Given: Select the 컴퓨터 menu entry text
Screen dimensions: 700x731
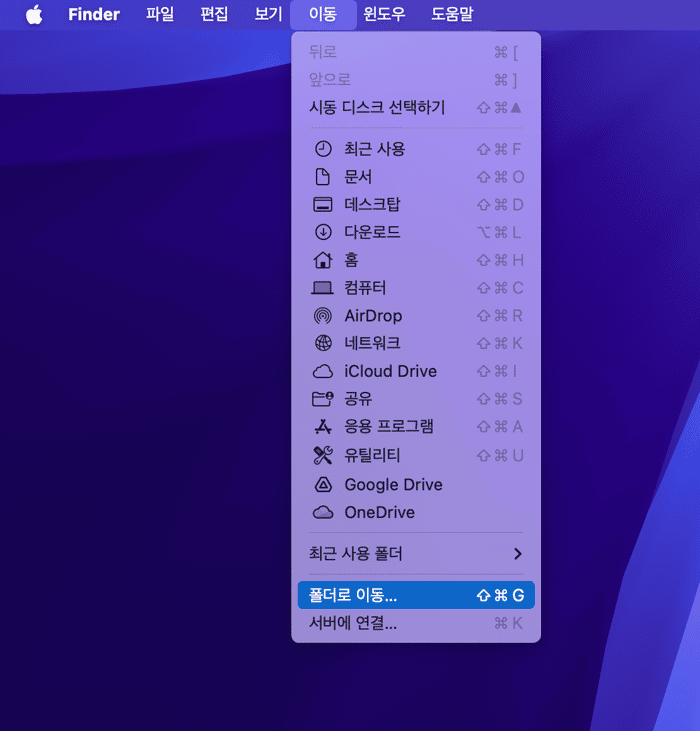Looking at the screenshot, I should click(365, 288).
